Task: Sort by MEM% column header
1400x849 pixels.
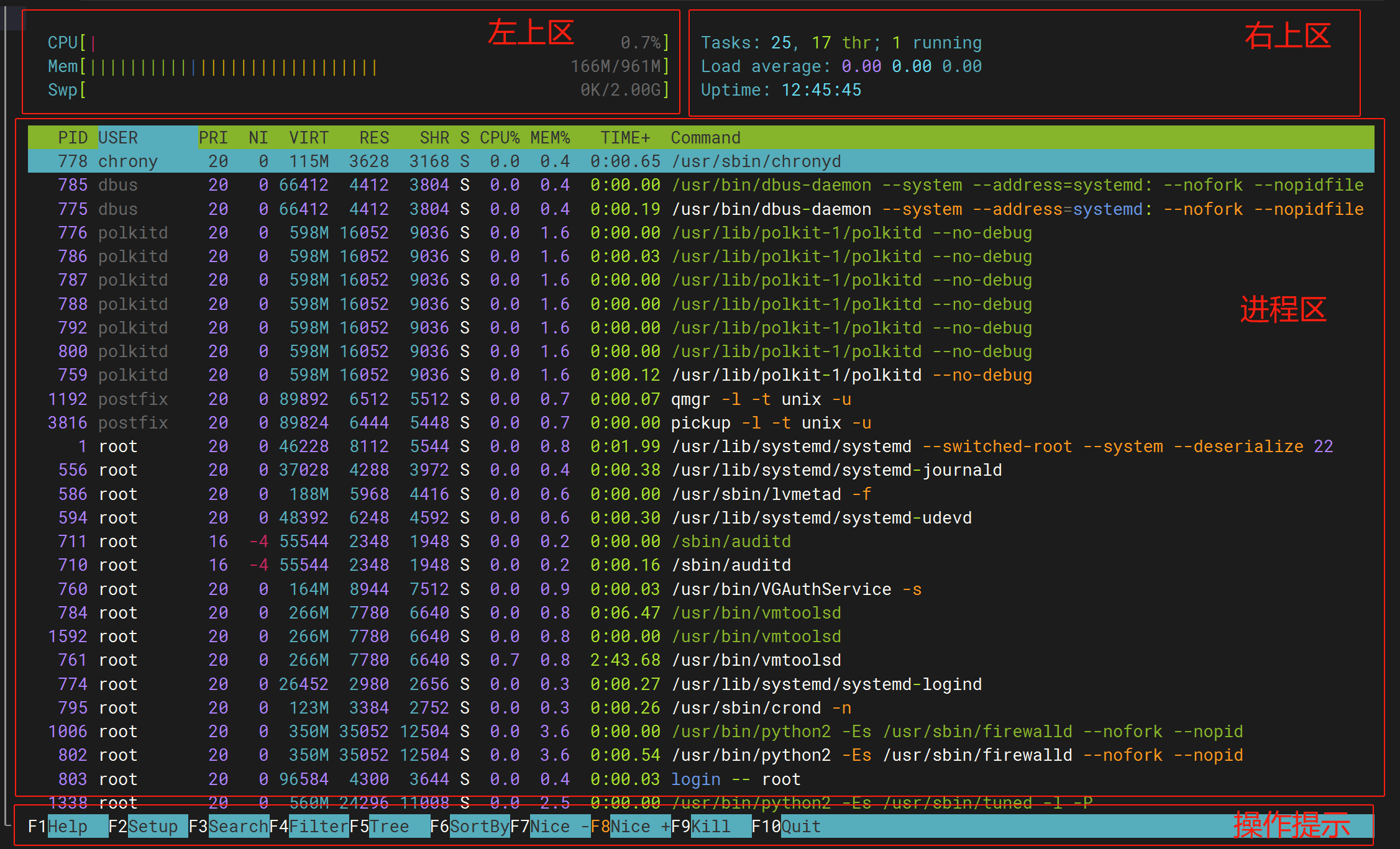Action: coord(549,138)
